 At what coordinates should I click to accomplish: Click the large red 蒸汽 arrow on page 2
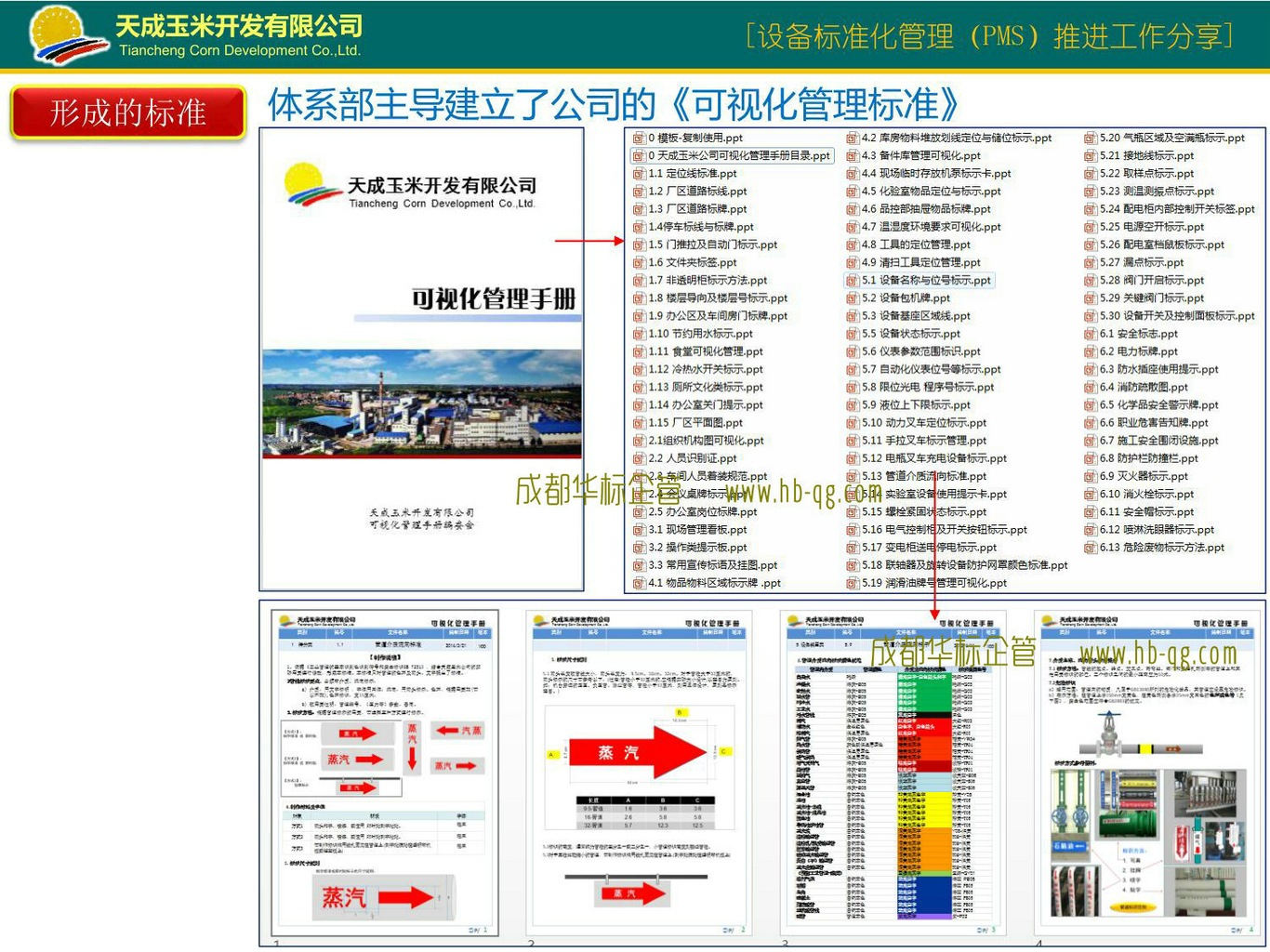(638, 752)
